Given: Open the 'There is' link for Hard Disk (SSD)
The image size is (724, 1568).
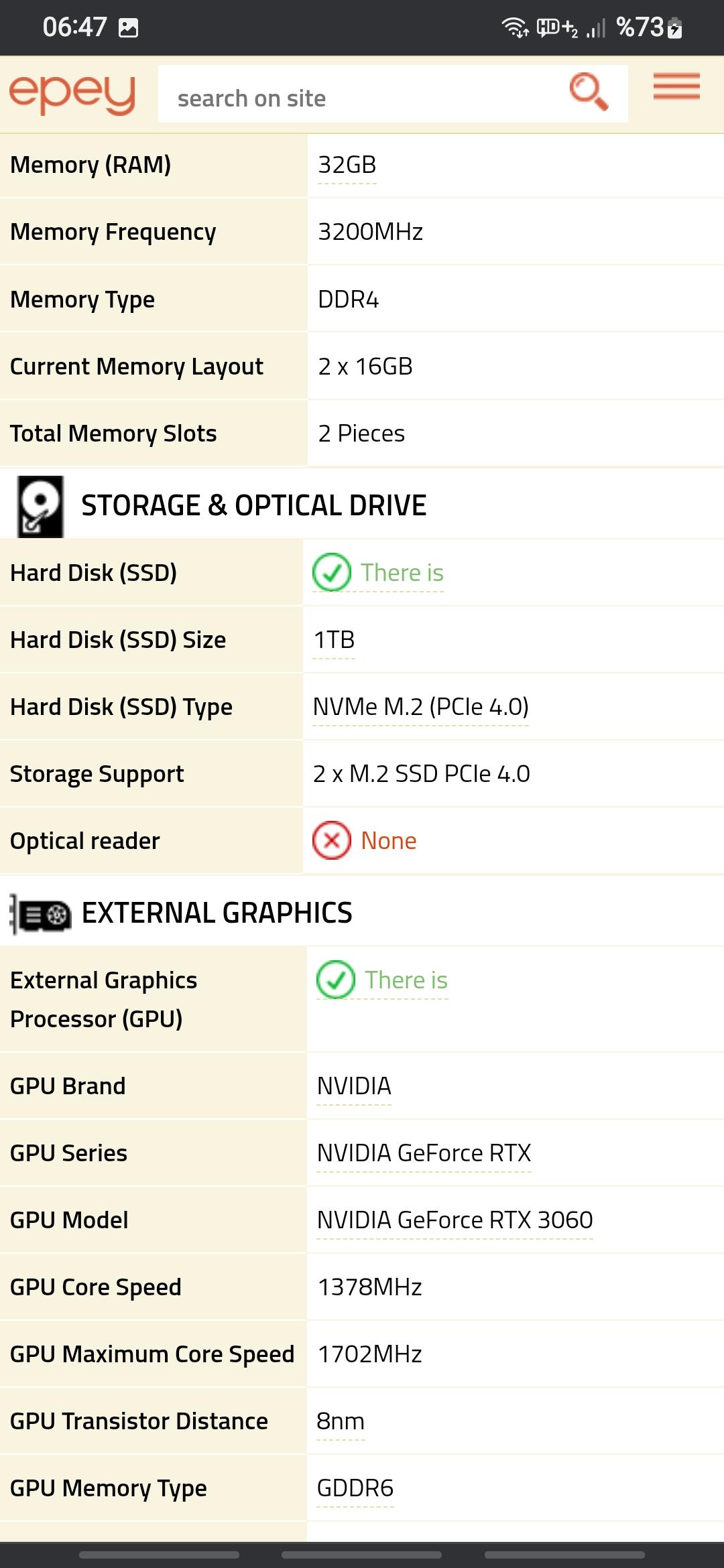Looking at the screenshot, I should click(x=402, y=573).
